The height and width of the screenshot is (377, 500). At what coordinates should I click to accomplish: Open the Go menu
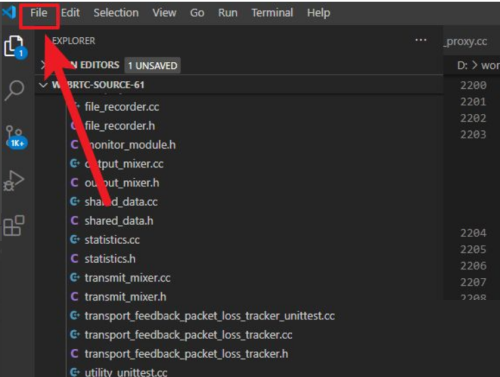pos(197,13)
